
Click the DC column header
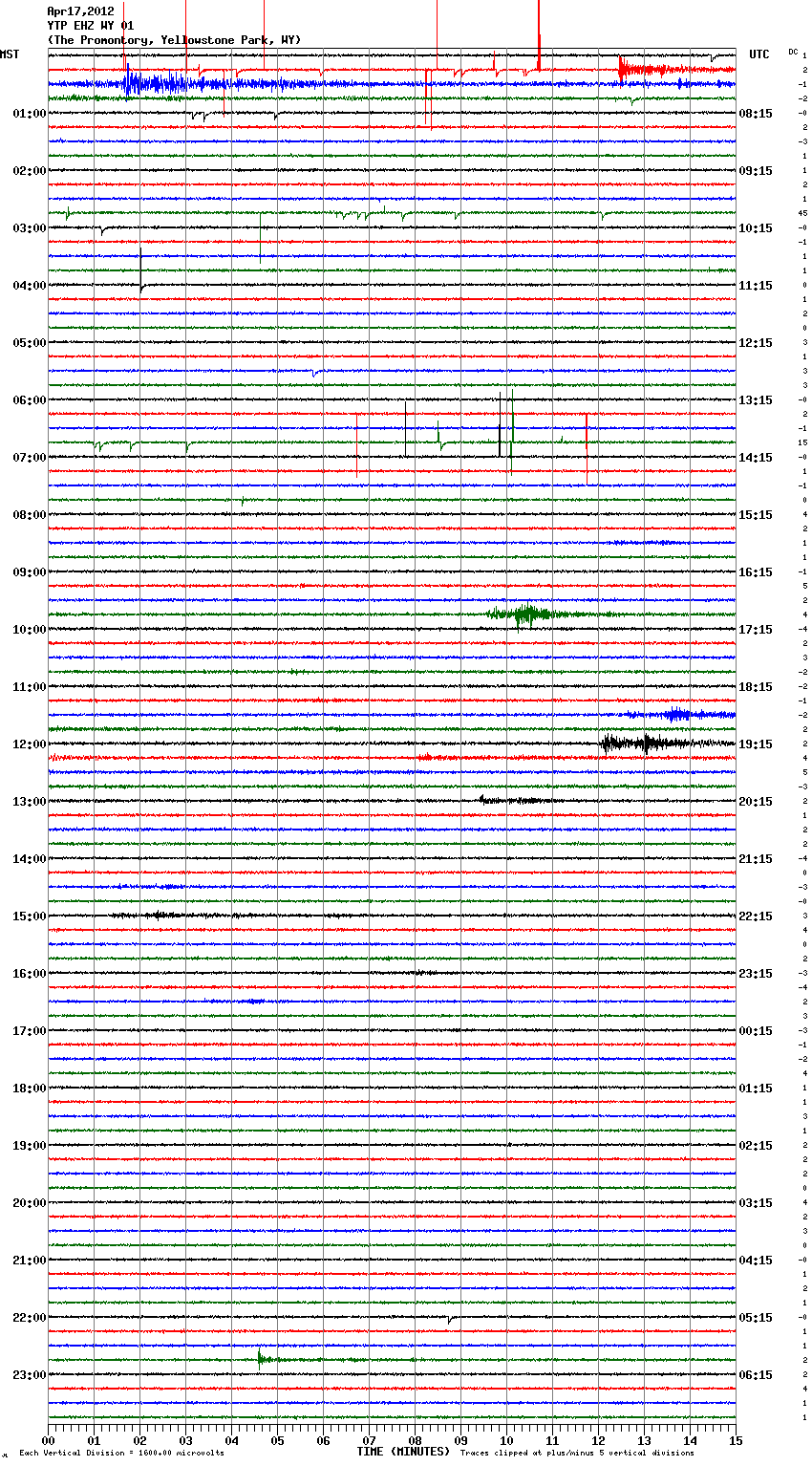[x=793, y=52]
